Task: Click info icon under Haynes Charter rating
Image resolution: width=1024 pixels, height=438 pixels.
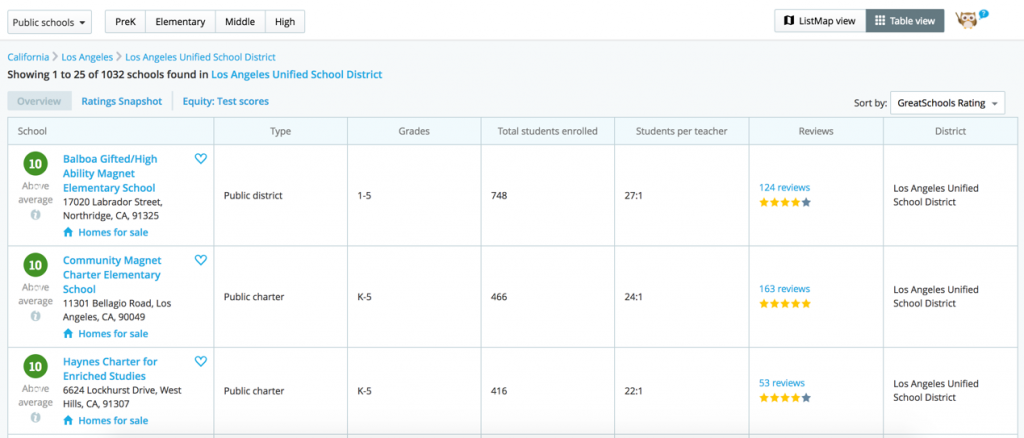Action: click(x=35, y=417)
